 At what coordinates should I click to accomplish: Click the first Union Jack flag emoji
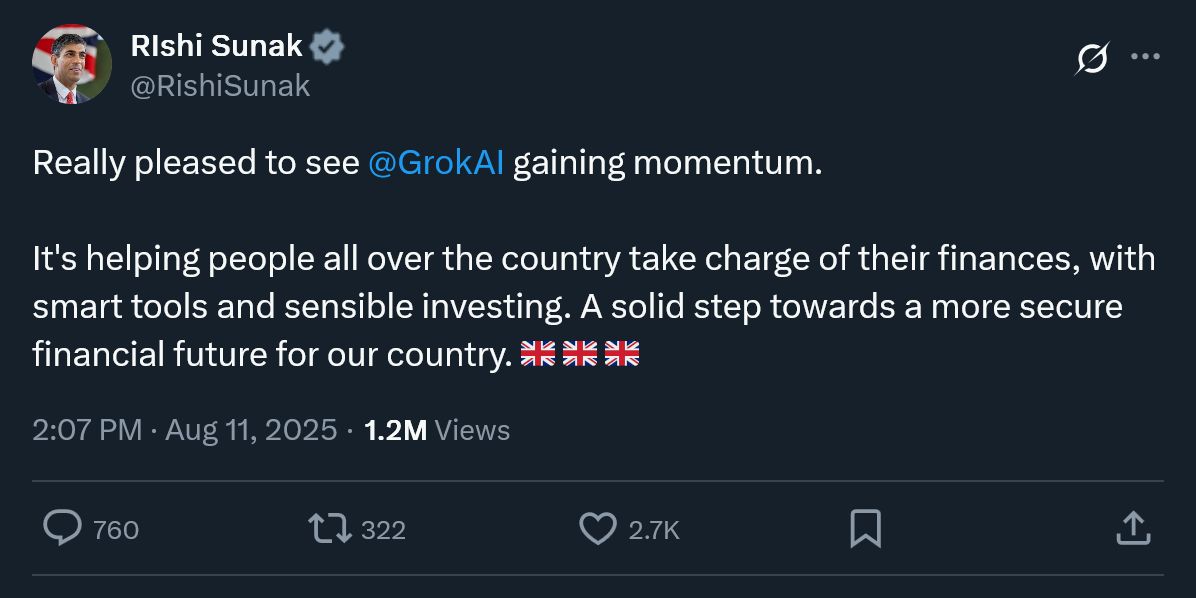(x=538, y=354)
